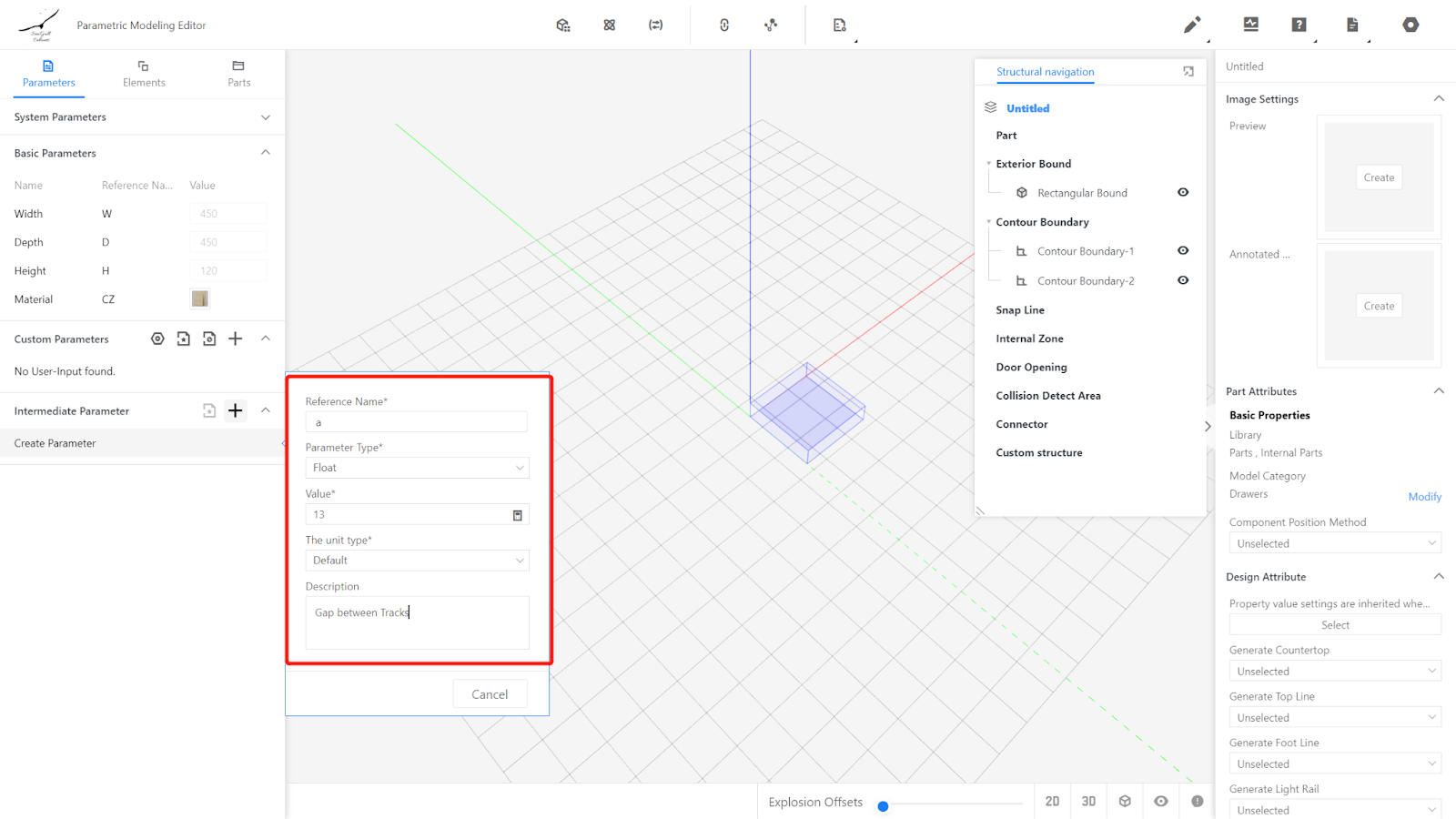Image resolution: width=1456 pixels, height=819 pixels.
Task: Open the Component Position Method dropdown
Action: pos(1334,543)
